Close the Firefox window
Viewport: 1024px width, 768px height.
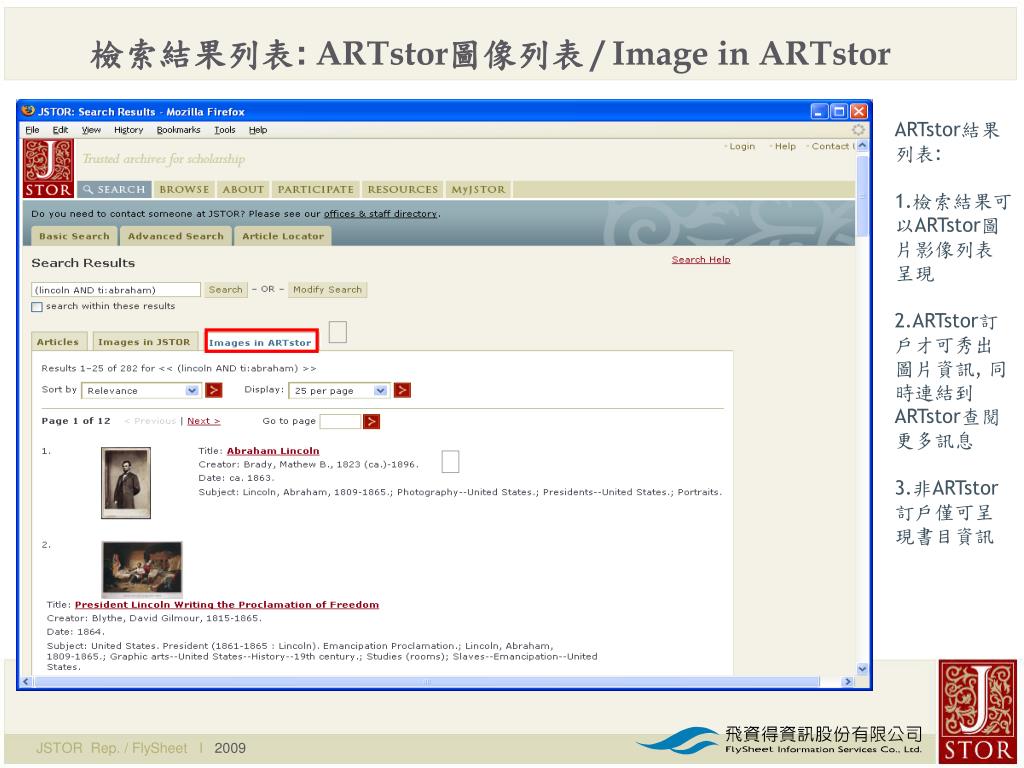pos(859,111)
